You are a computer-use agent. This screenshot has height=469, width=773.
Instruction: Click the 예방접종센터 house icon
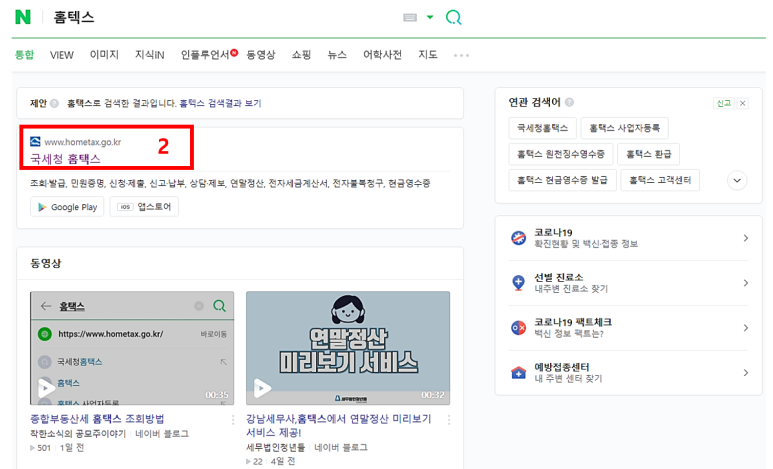518,372
